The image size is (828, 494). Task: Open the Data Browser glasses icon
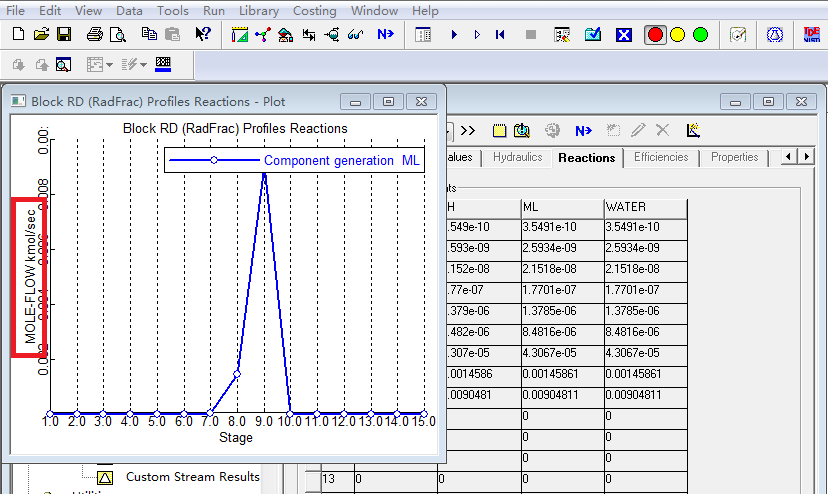(356, 35)
